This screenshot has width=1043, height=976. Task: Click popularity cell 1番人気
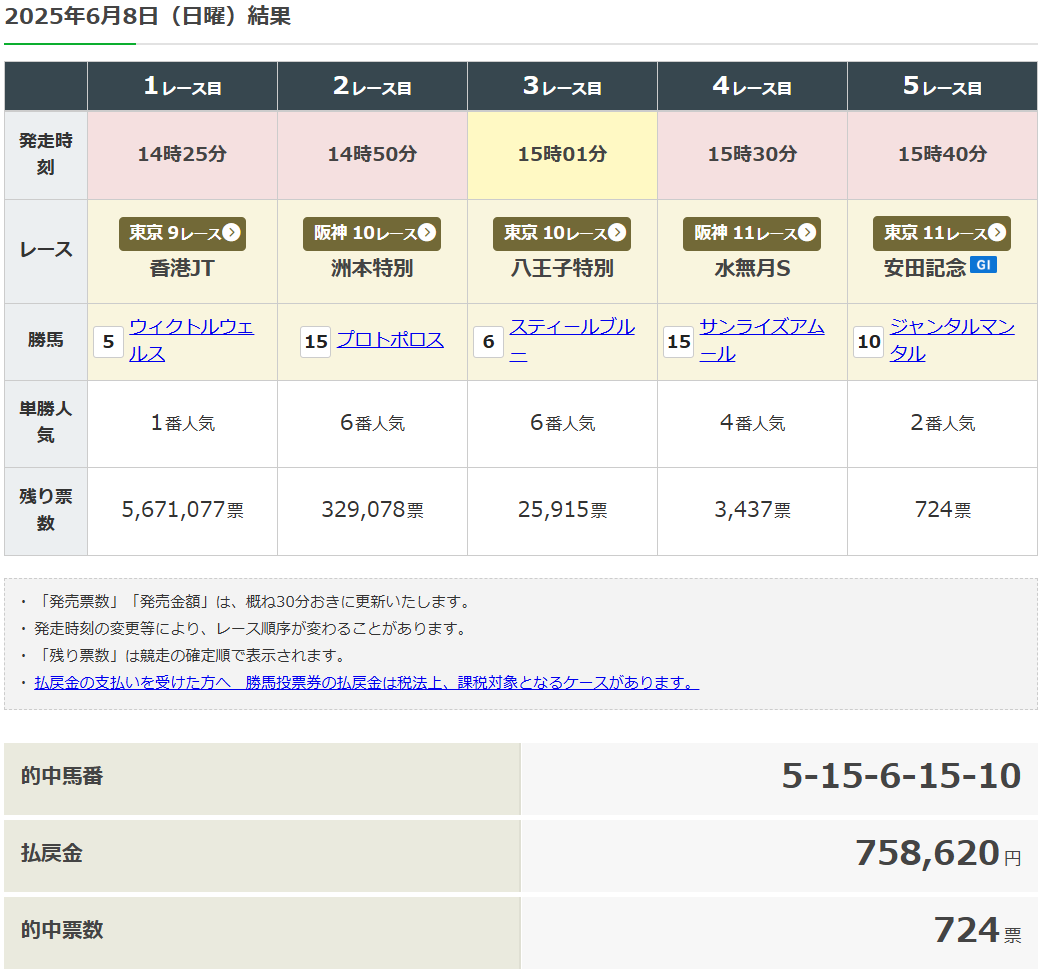coord(182,423)
